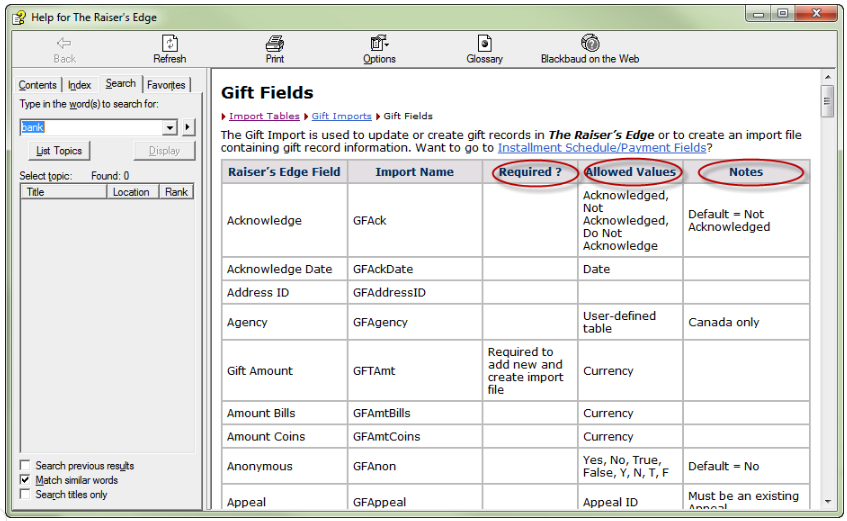This screenshot has width=847, height=521.
Task: Click the Yes, No, True, False cell
Action: (x=630, y=466)
